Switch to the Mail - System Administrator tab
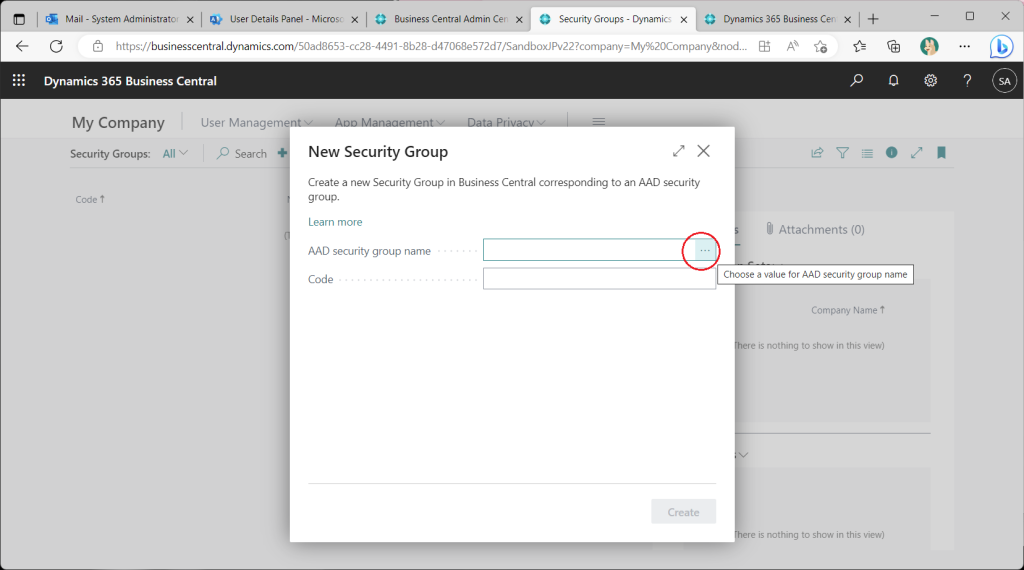 tap(120, 19)
